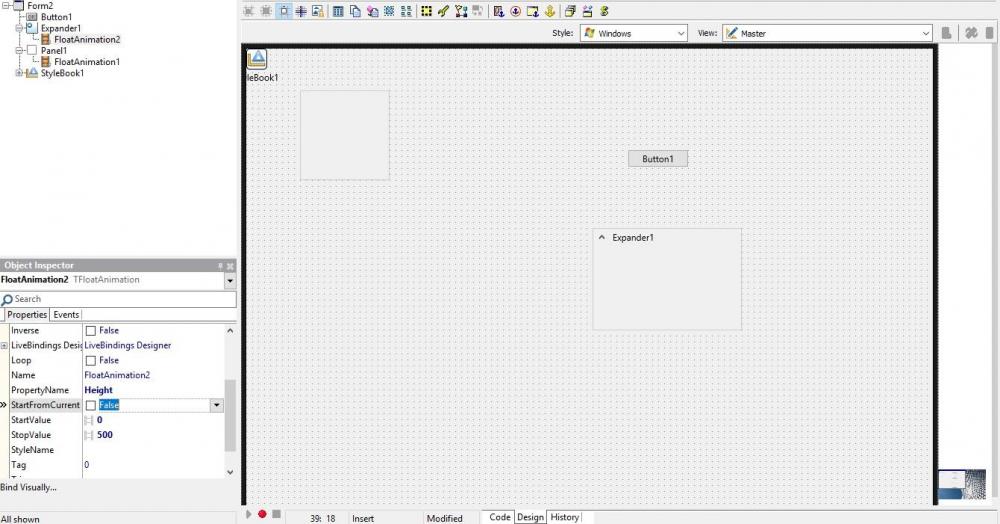This screenshot has height=524, width=1000.
Task: Open the StartFromCurrent value dropdown arrow
Action: pyautogui.click(x=217, y=405)
